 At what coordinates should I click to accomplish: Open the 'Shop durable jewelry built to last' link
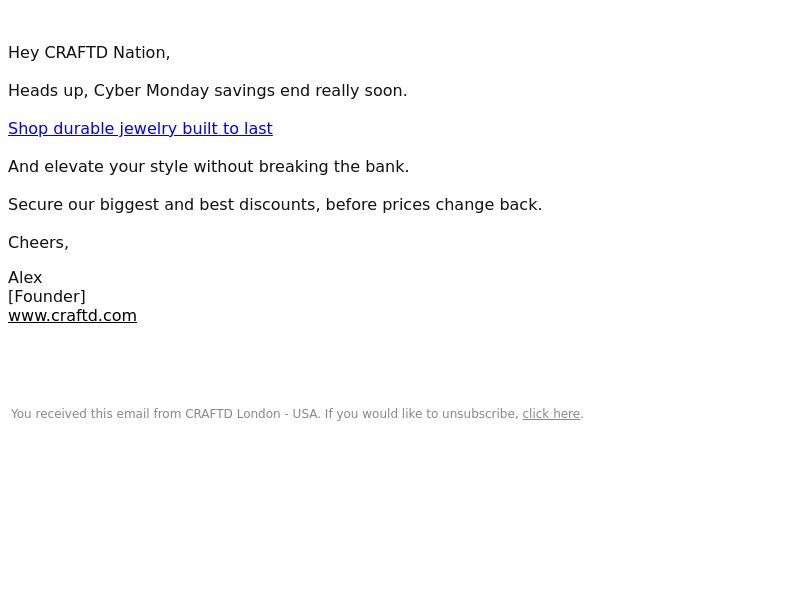coord(140,129)
